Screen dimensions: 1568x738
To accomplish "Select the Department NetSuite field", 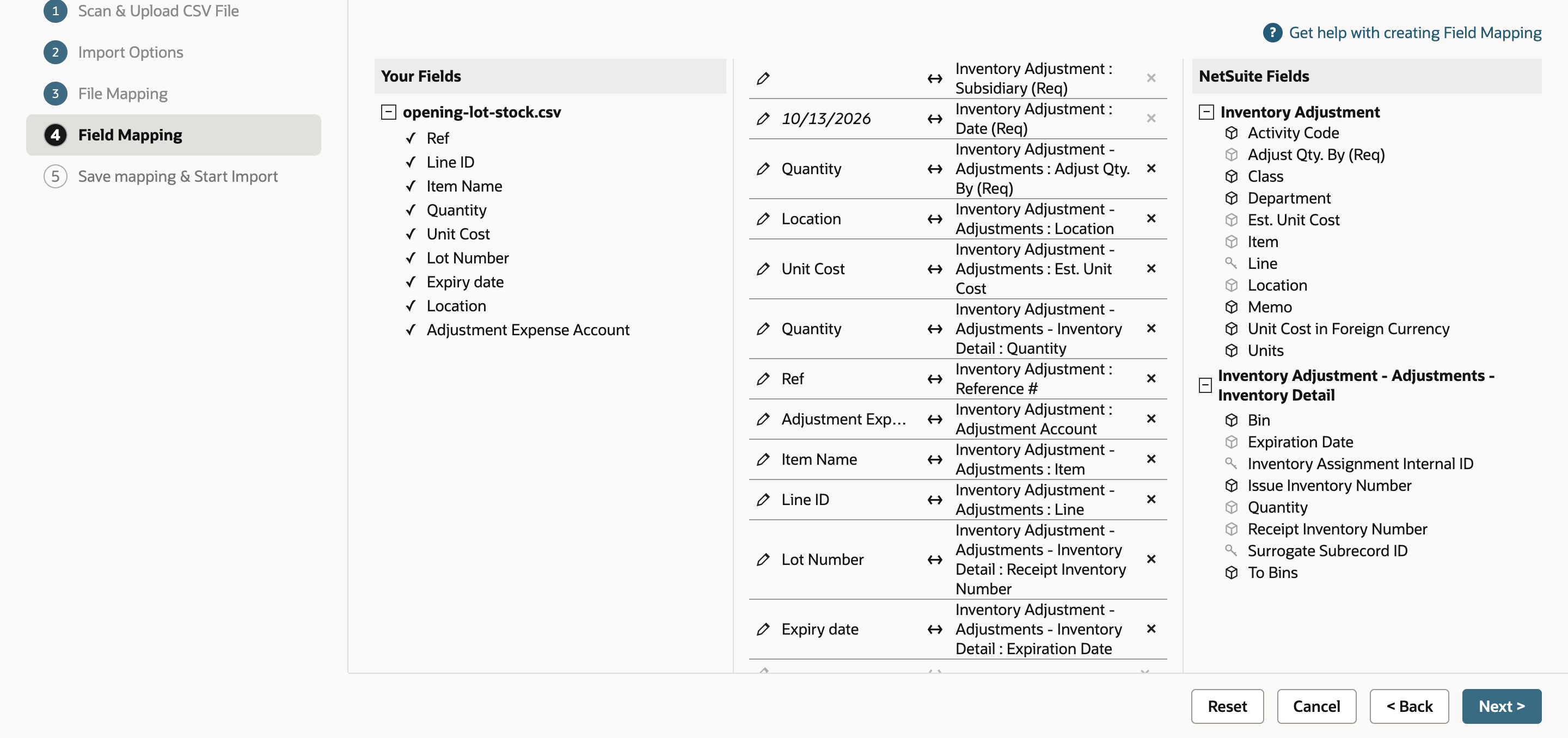I will point(1289,198).
